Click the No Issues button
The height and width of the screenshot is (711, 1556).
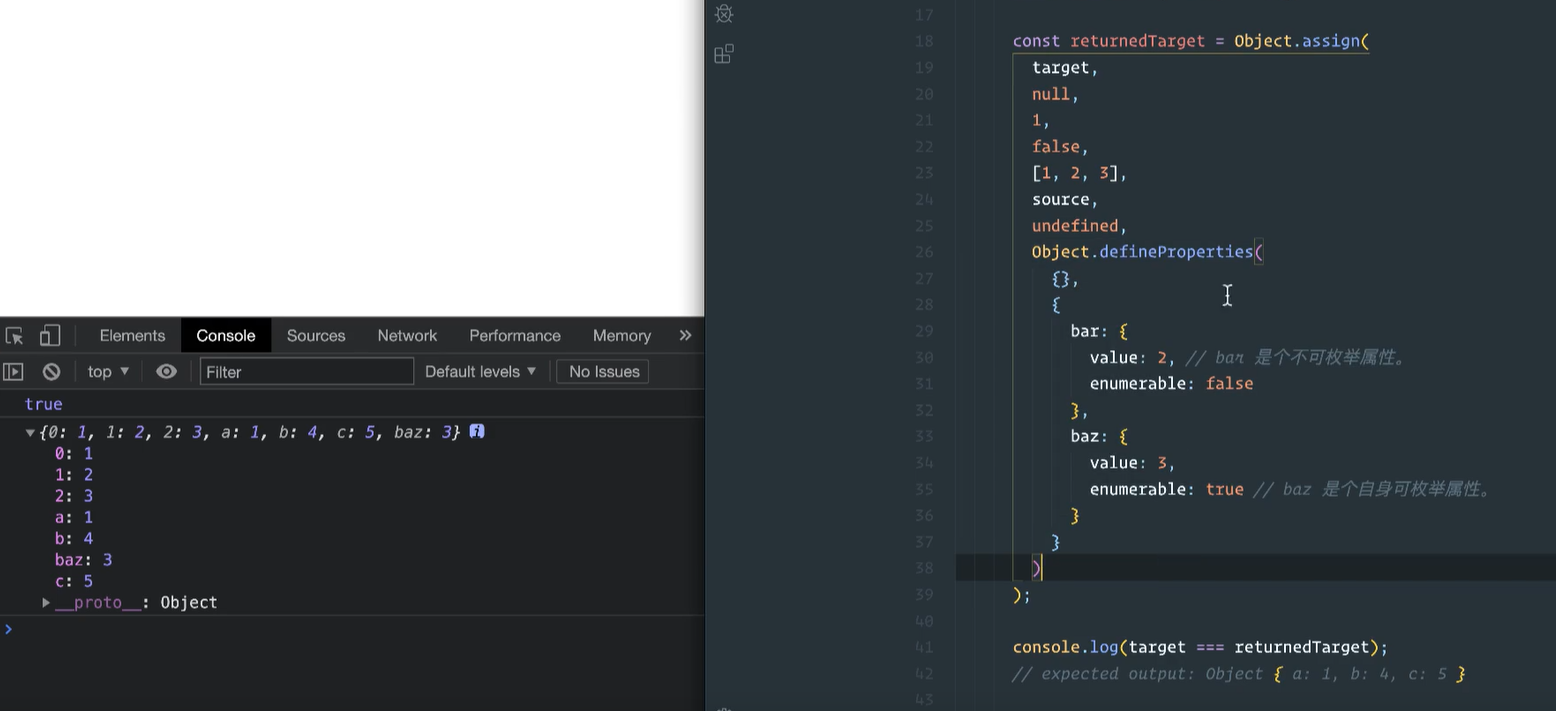(604, 372)
